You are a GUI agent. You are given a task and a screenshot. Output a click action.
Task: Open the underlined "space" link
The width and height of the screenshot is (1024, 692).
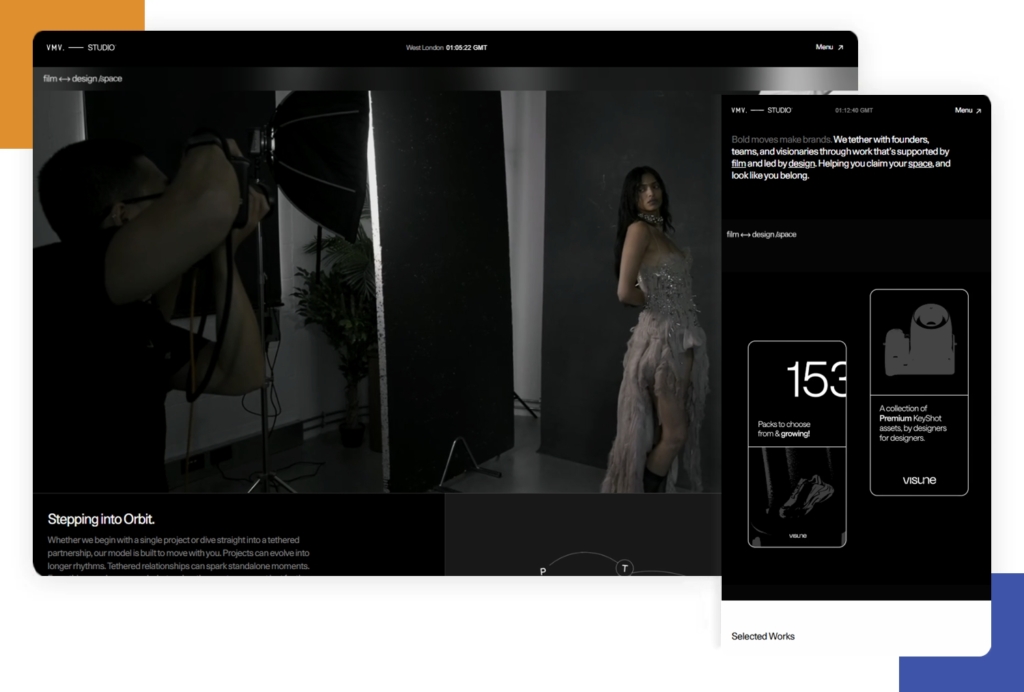pyautogui.click(x=920, y=164)
